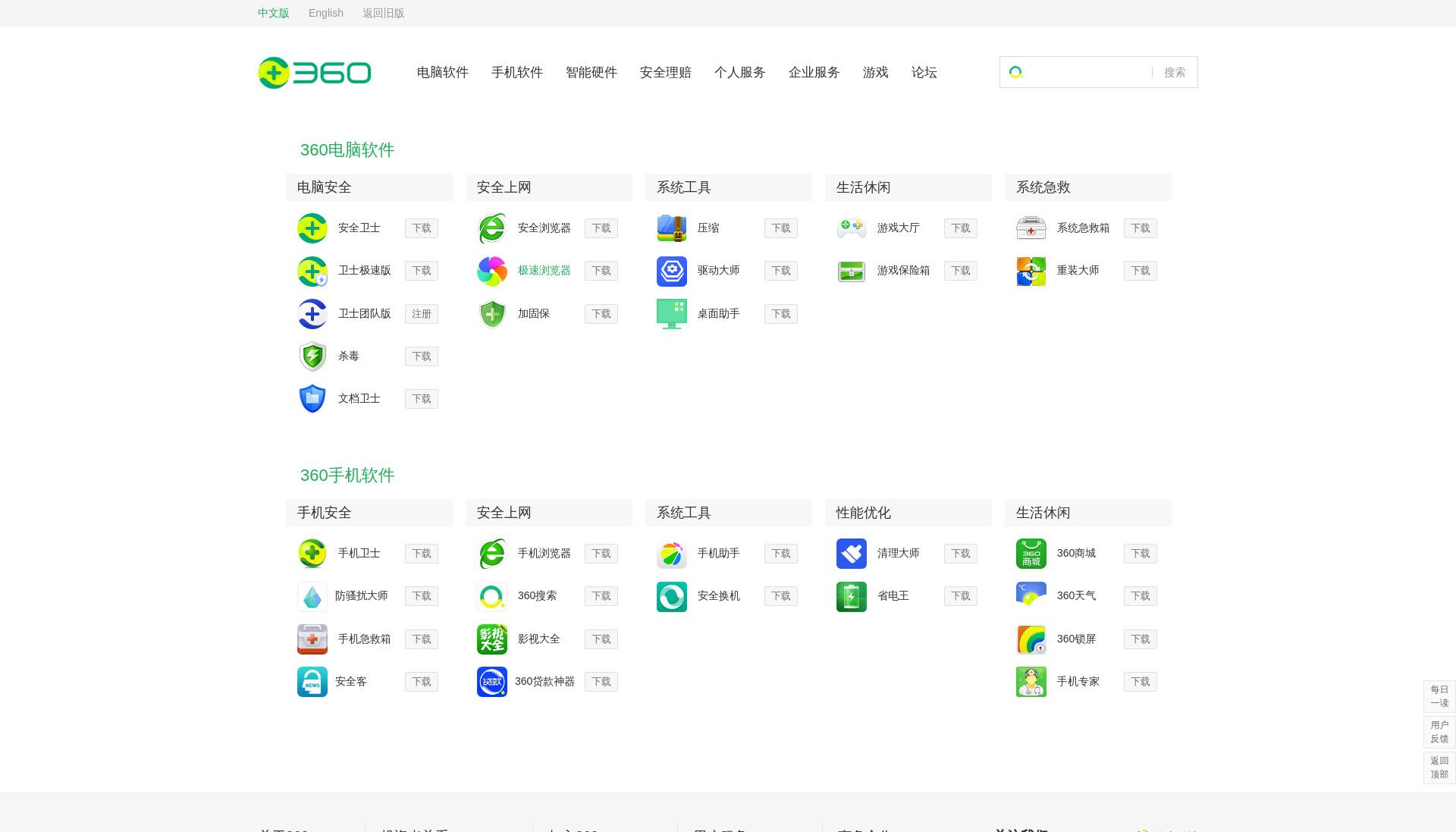Open the 手机卫士 icon
This screenshot has width=1456, height=832.
pos(312,554)
